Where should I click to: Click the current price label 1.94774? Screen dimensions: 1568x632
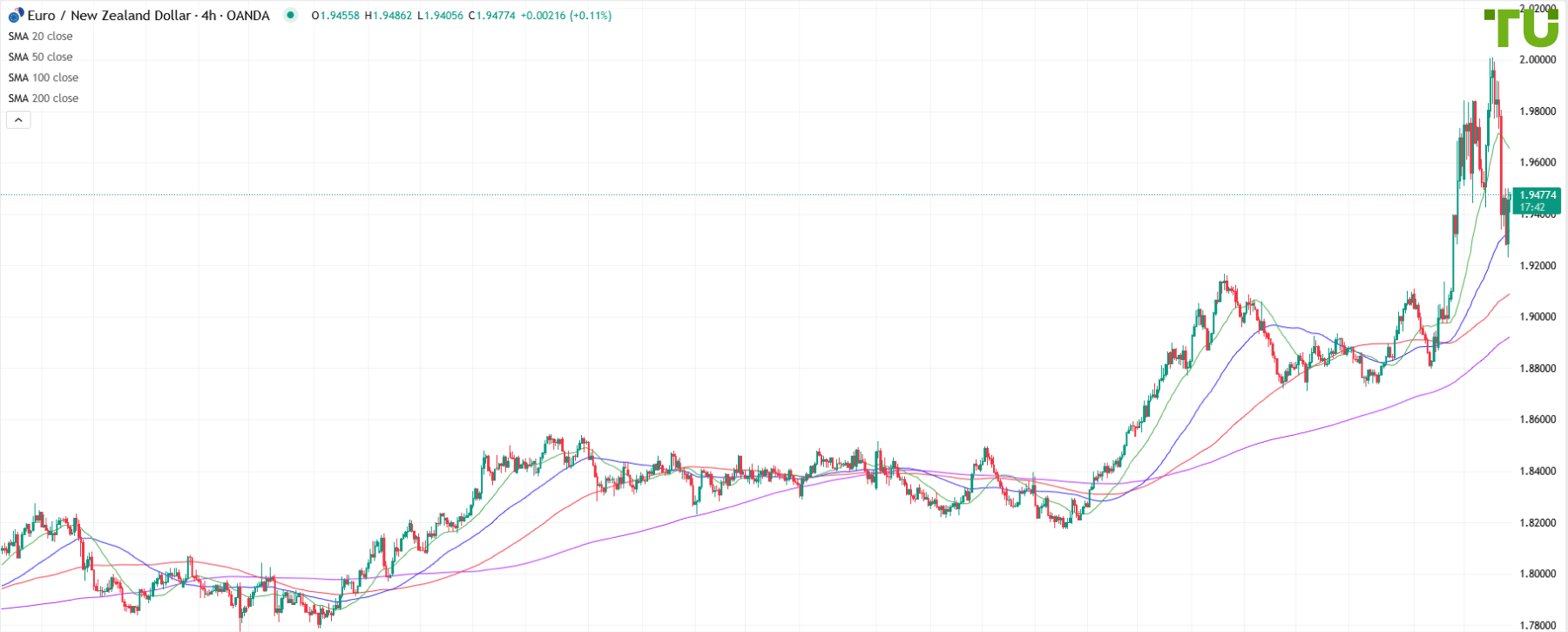[1537, 200]
